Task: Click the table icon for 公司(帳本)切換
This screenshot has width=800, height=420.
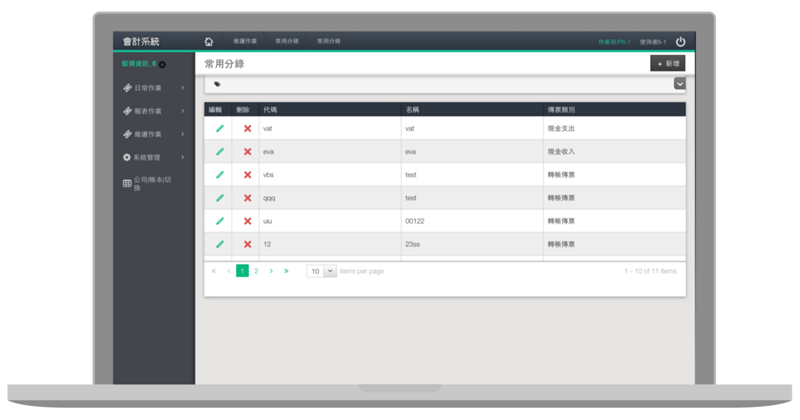Action: (127, 183)
